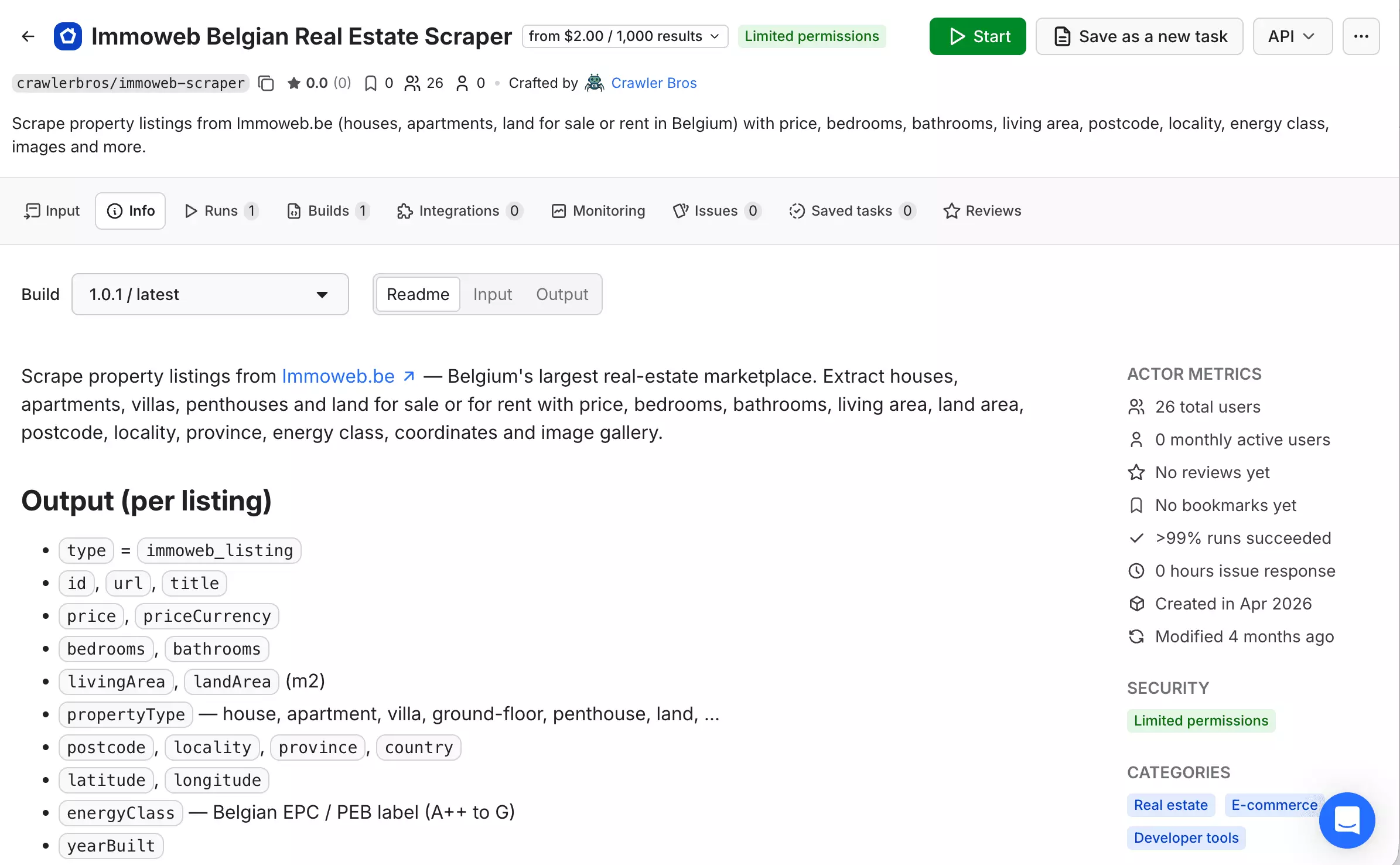Click the clock icon beside issue response
1400x865 pixels.
(1136, 571)
